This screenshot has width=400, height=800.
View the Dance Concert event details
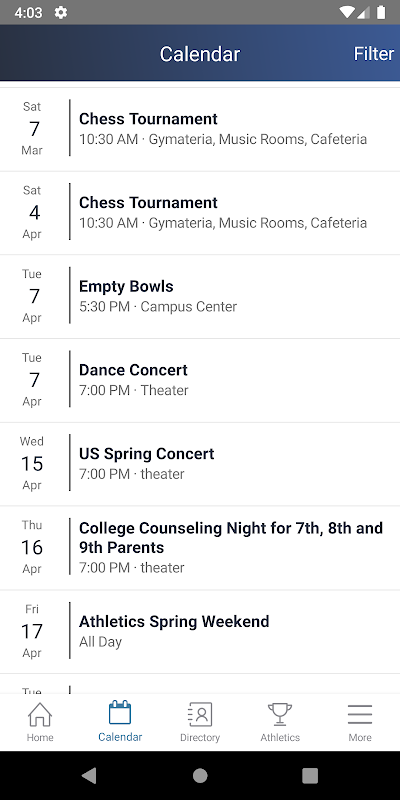coord(200,380)
